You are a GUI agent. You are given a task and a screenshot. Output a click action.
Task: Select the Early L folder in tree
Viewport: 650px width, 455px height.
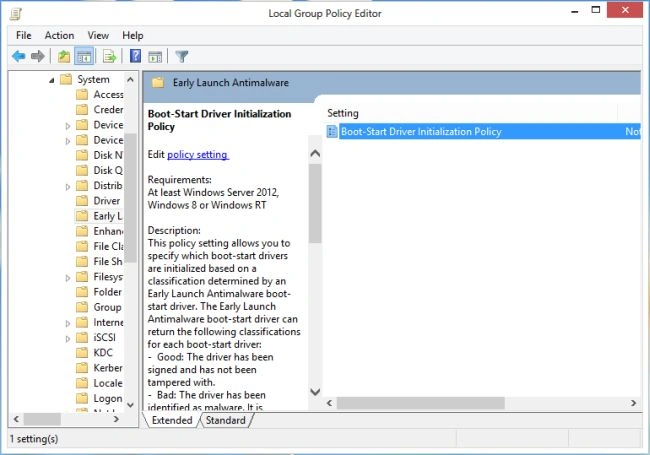pyautogui.click(x=108, y=216)
